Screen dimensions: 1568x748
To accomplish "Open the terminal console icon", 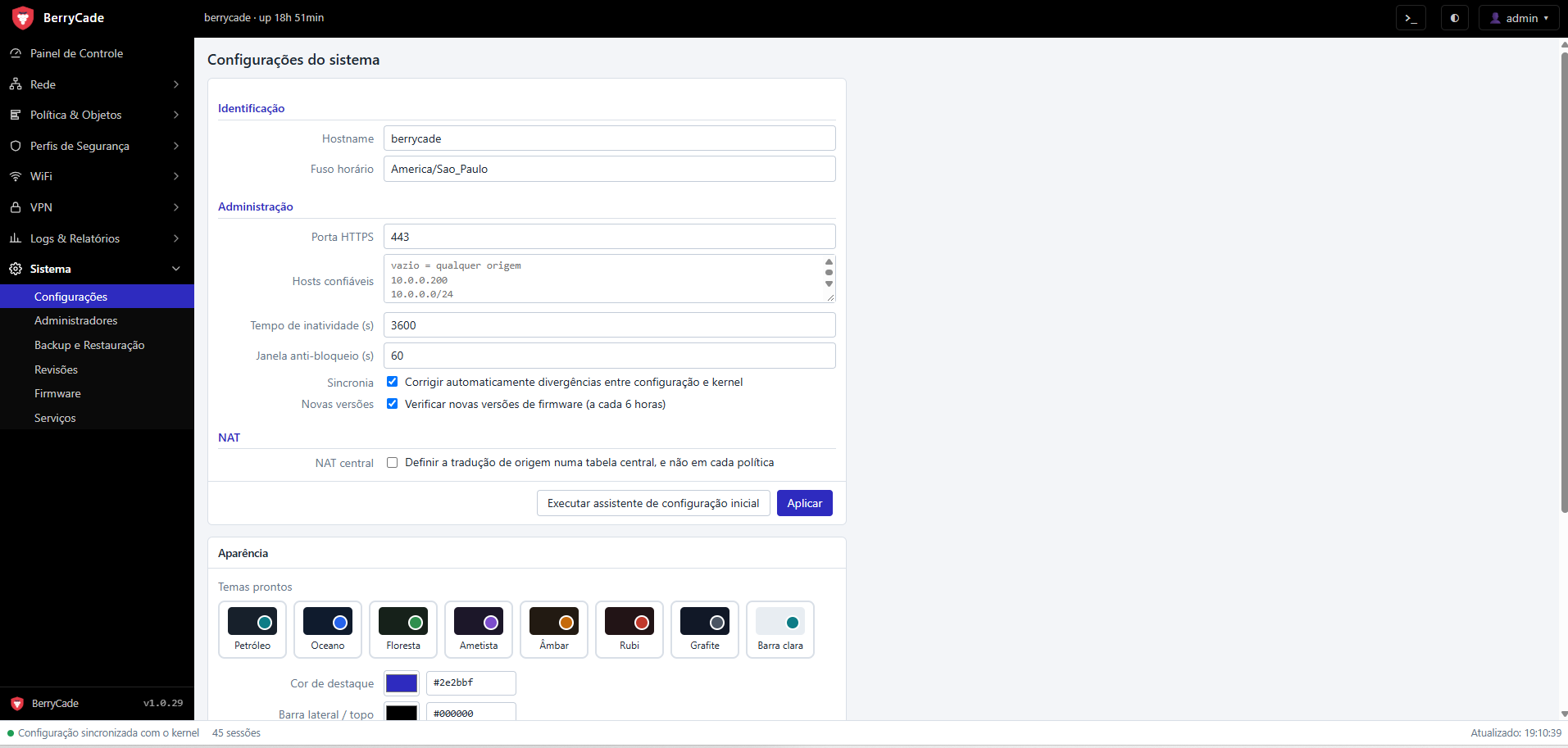I will (1411, 18).
